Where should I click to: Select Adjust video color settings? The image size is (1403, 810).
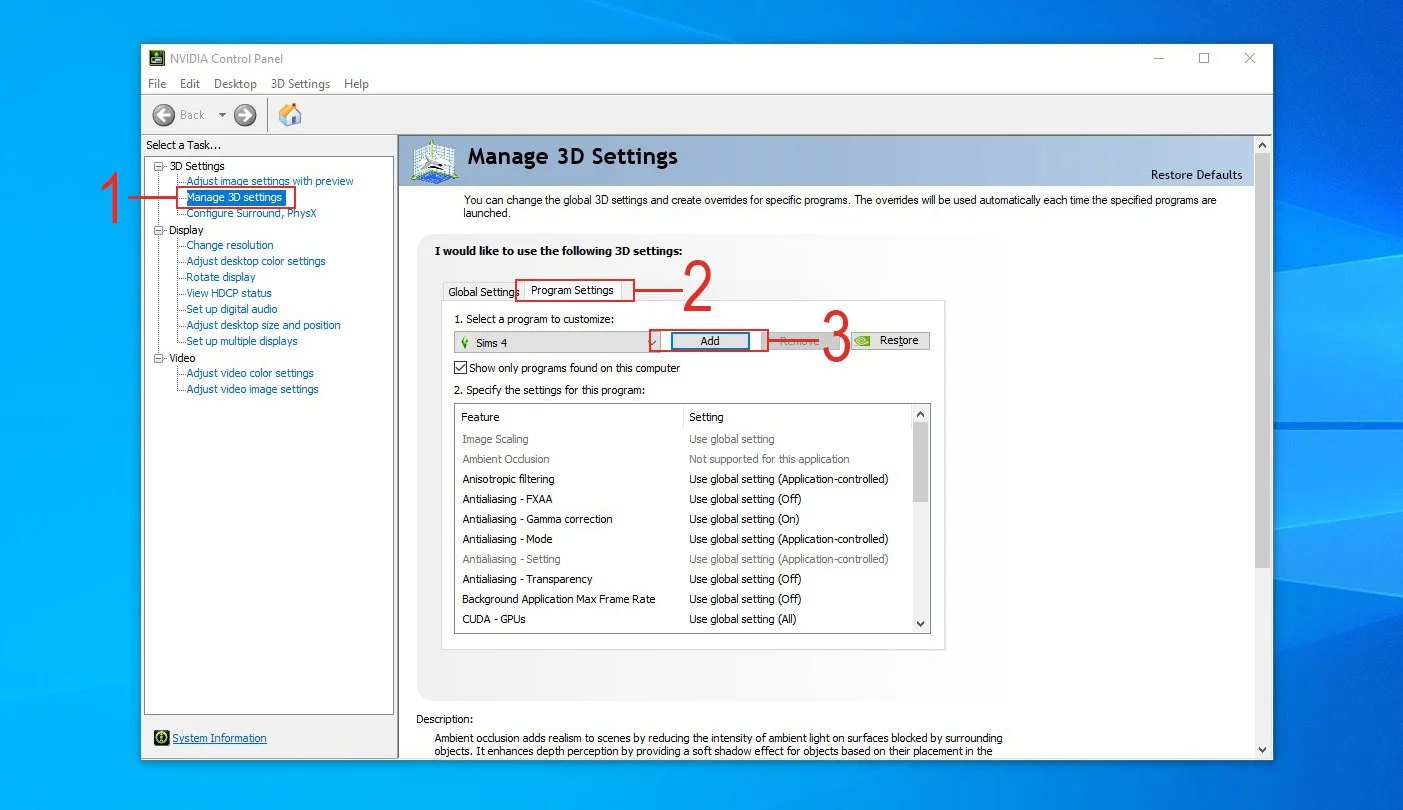[x=250, y=373]
